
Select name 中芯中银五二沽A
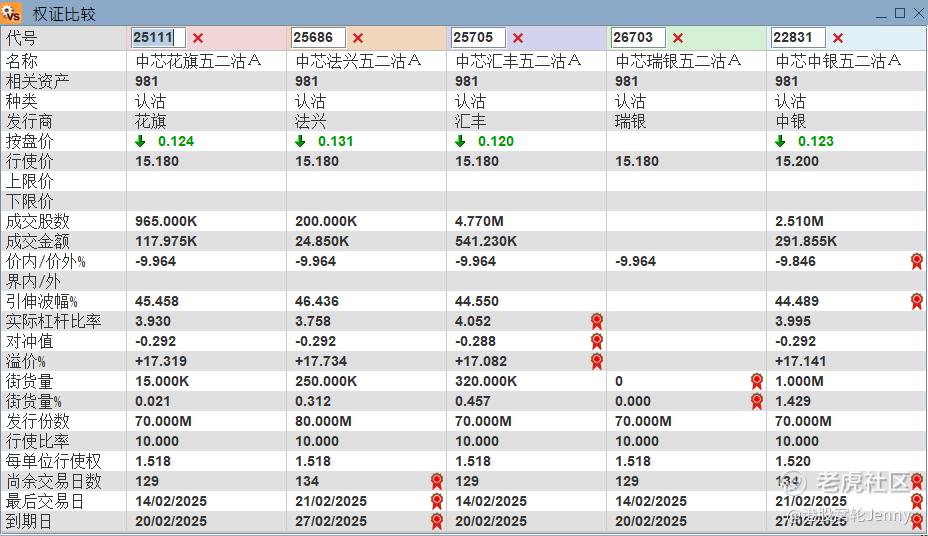tap(838, 61)
